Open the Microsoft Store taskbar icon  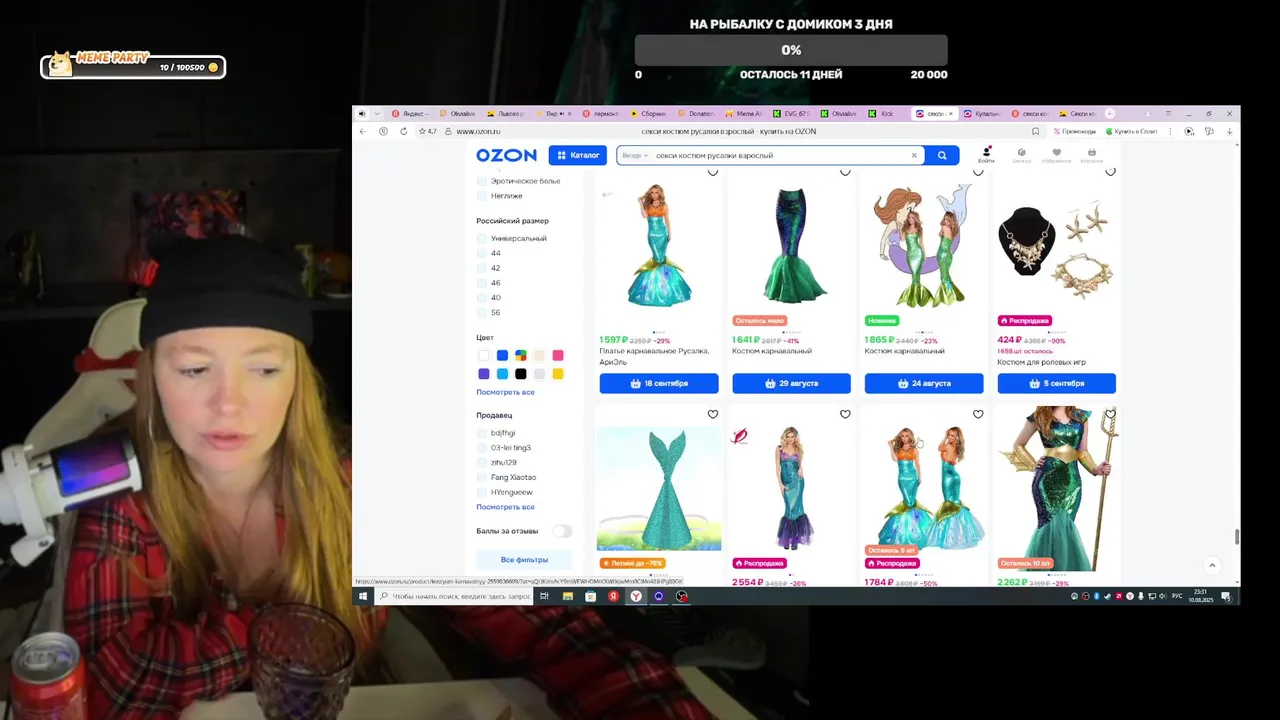click(590, 596)
